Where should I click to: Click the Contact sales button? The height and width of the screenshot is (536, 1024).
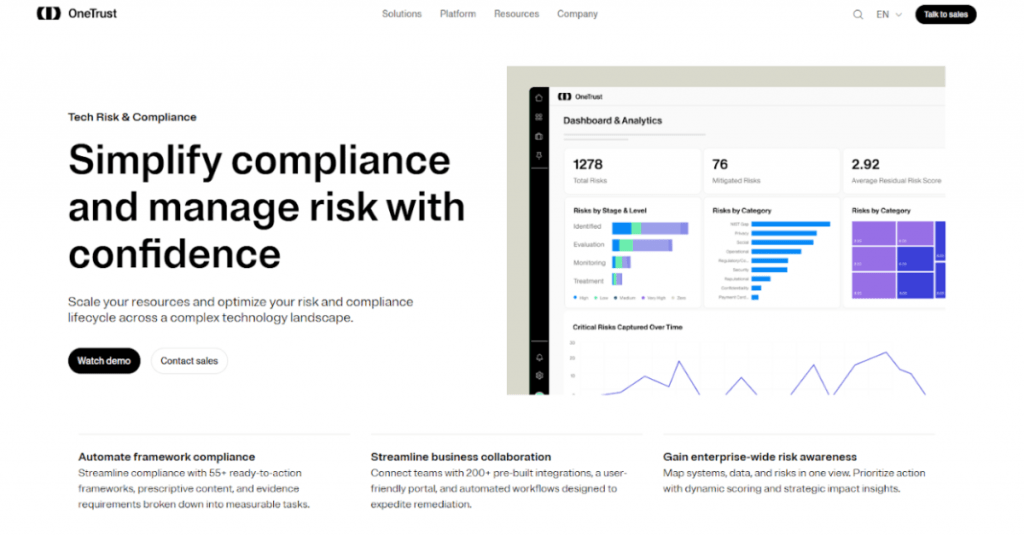click(x=189, y=360)
